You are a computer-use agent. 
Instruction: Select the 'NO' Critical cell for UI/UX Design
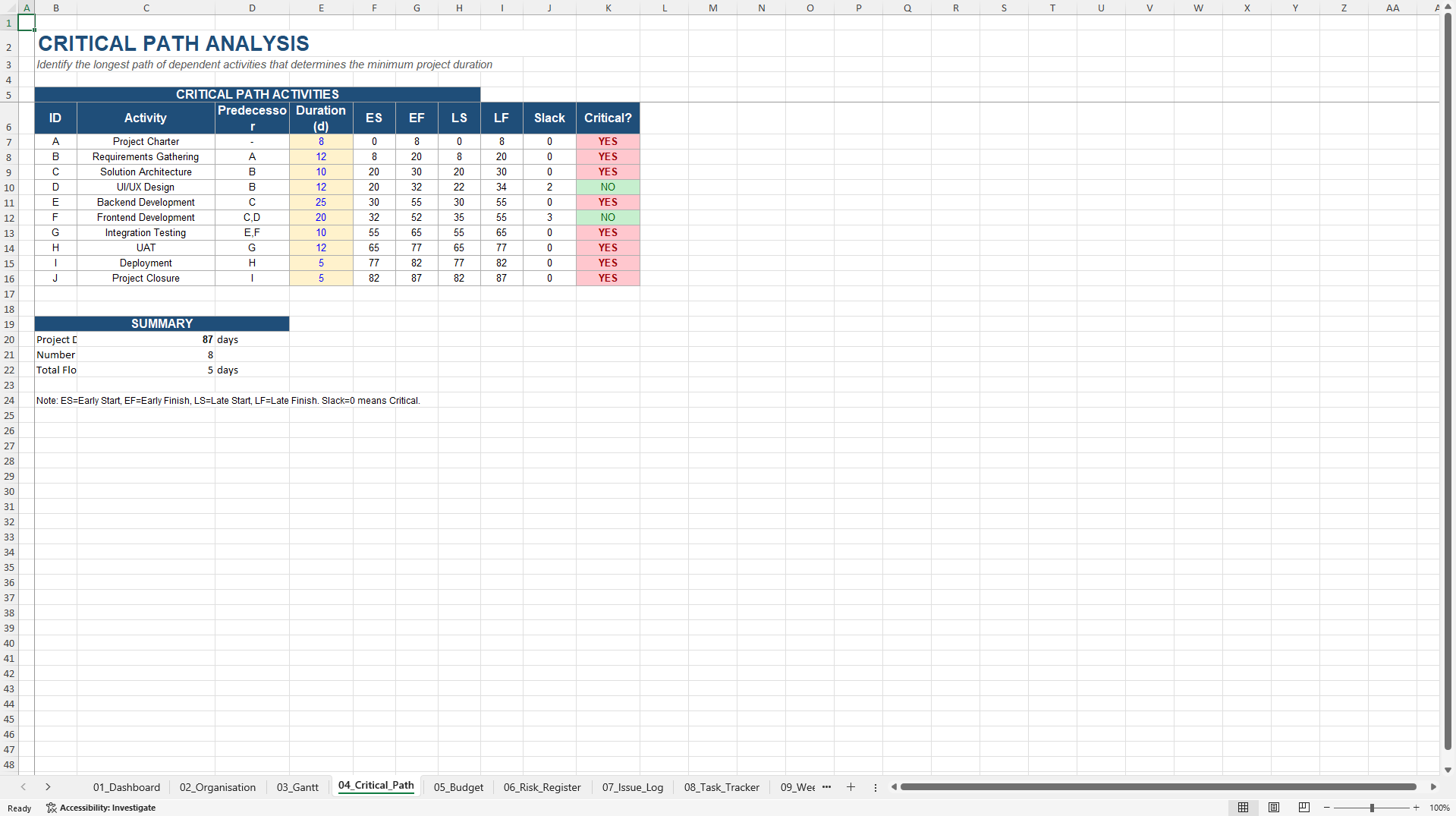point(608,187)
